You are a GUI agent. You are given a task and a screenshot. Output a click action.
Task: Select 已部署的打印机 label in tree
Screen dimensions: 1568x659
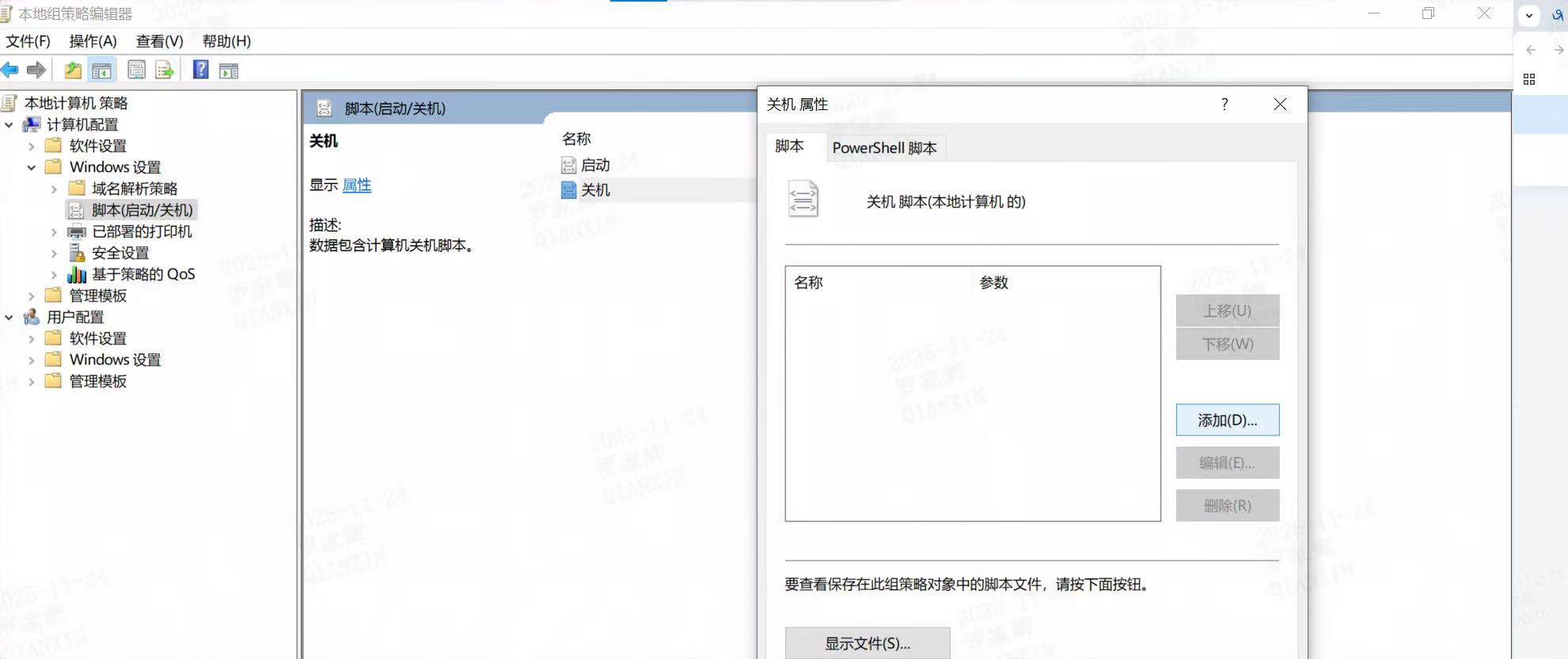(142, 231)
